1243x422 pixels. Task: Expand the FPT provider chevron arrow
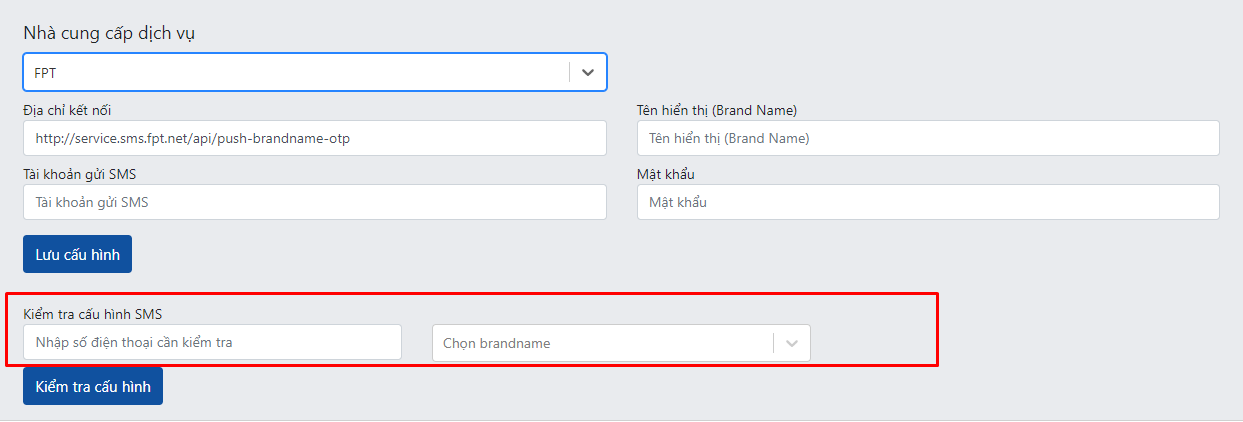click(x=588, y=72)
